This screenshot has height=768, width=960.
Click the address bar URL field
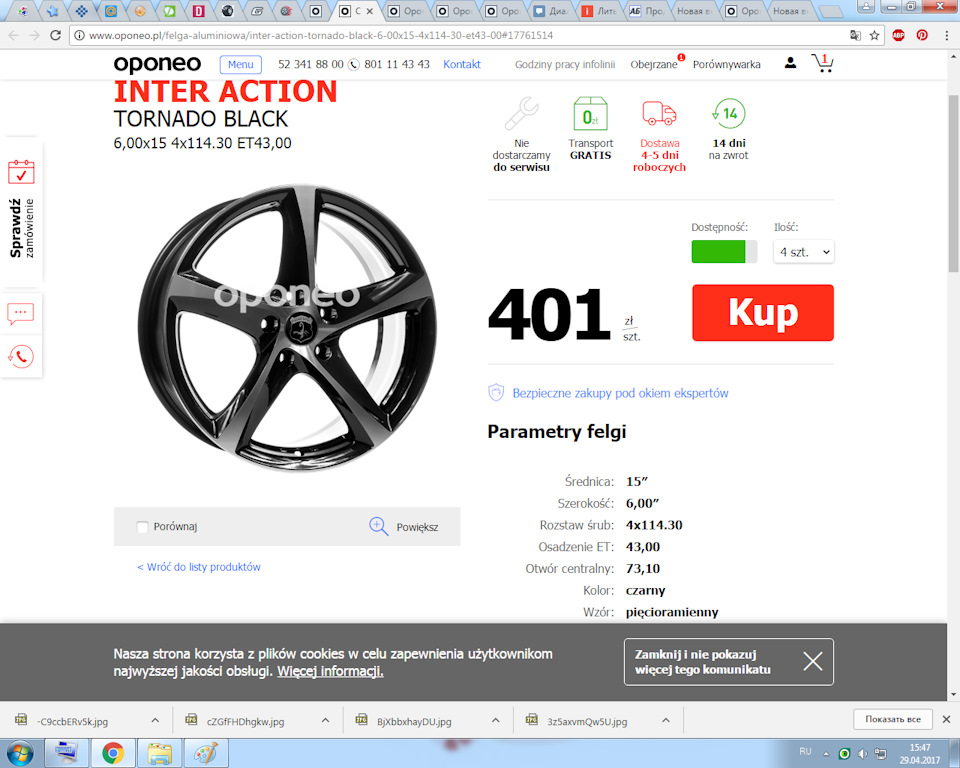(x=459, y=36)
